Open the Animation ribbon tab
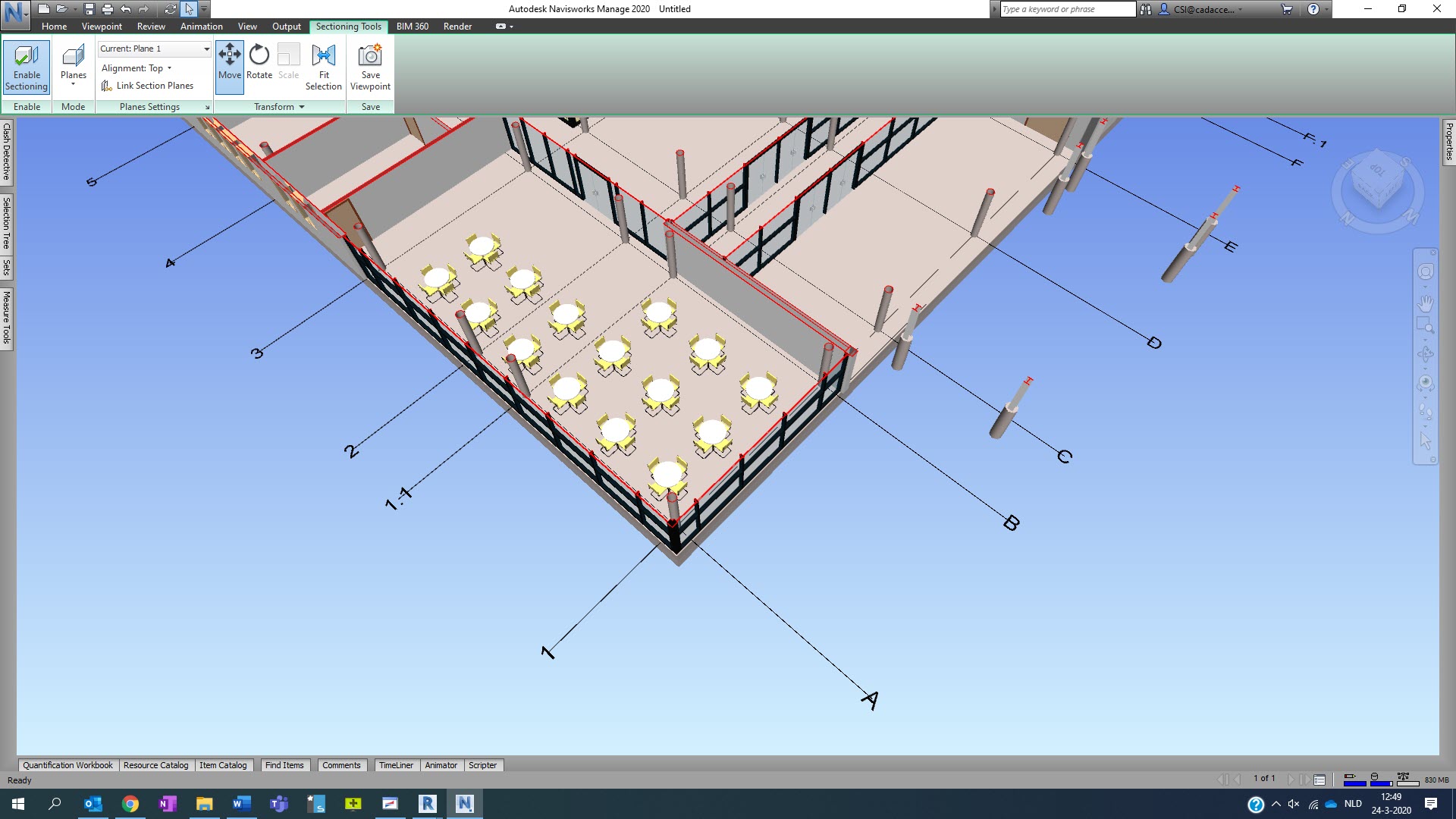 pyautogui.click(x=201, y=27)
